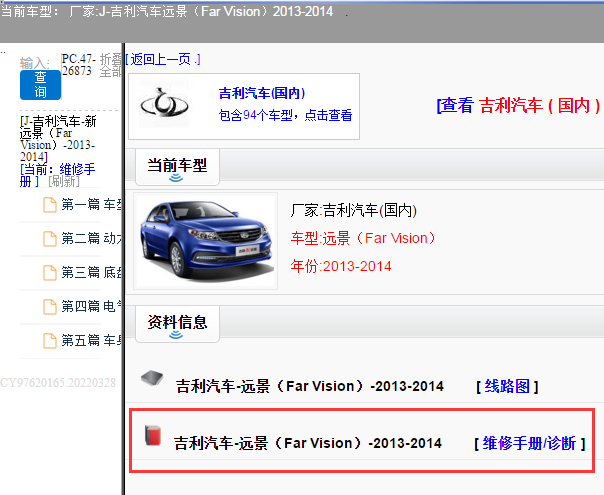
Task: Open the 第一篇 chapter in sidebar
Action: coord(92,204)
